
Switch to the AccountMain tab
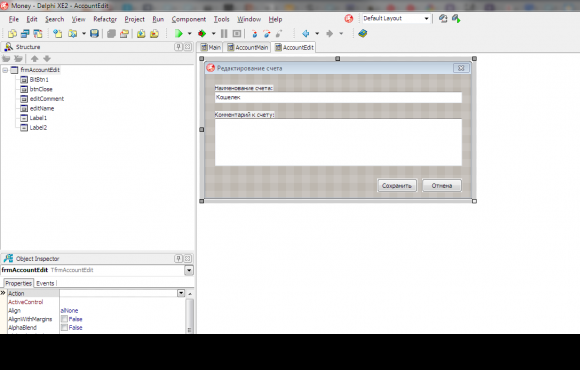247,47
